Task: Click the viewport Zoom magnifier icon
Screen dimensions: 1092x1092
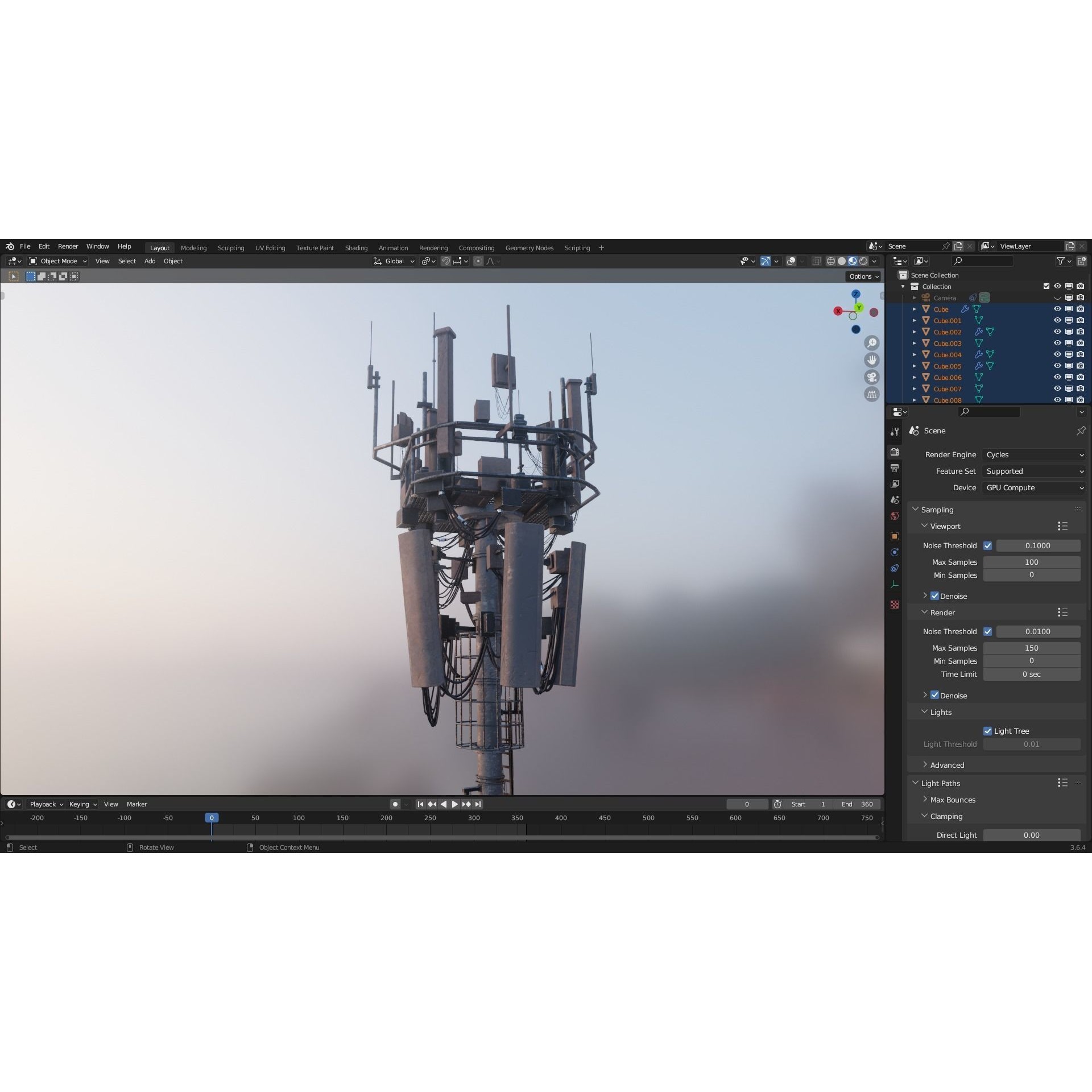Action: pyautogui.click(x=872, y=342)
